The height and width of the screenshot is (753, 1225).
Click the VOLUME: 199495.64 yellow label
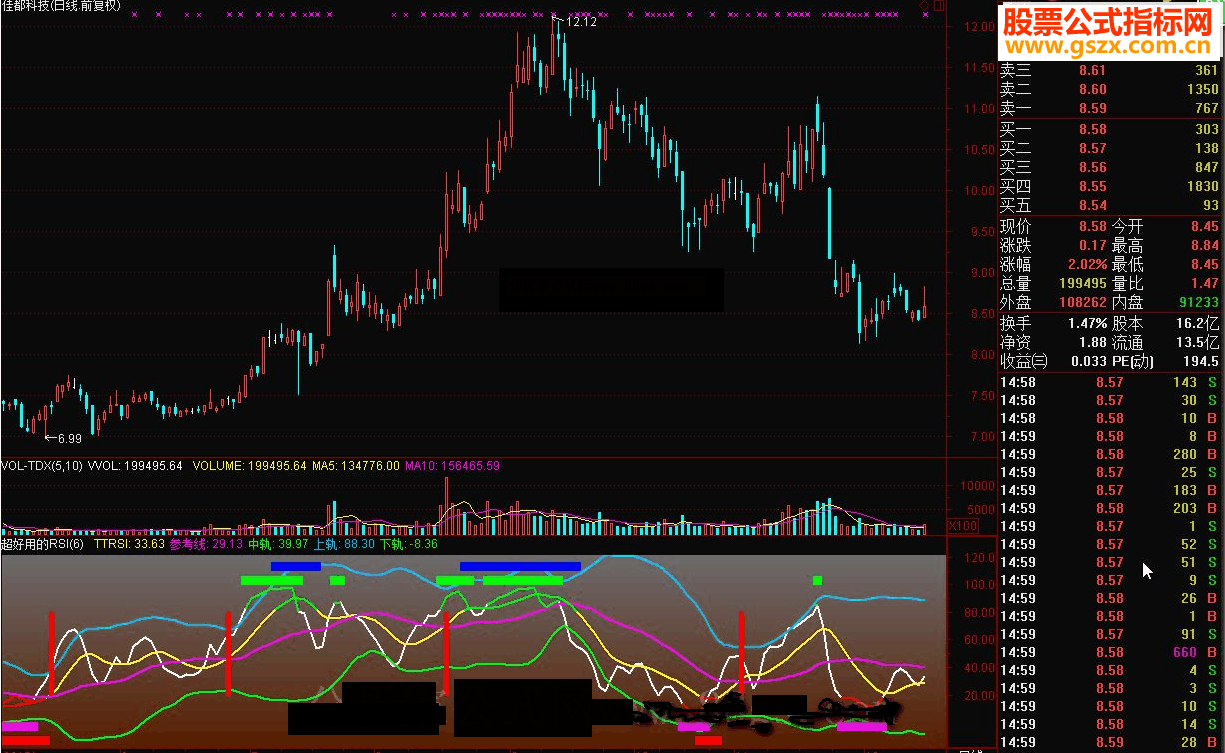(x=249, y=465)
